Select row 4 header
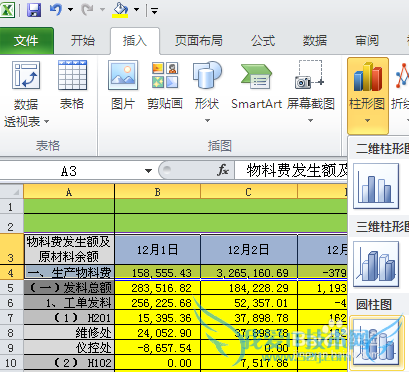Screen dimensions: 409x372 tap(12, 273)
